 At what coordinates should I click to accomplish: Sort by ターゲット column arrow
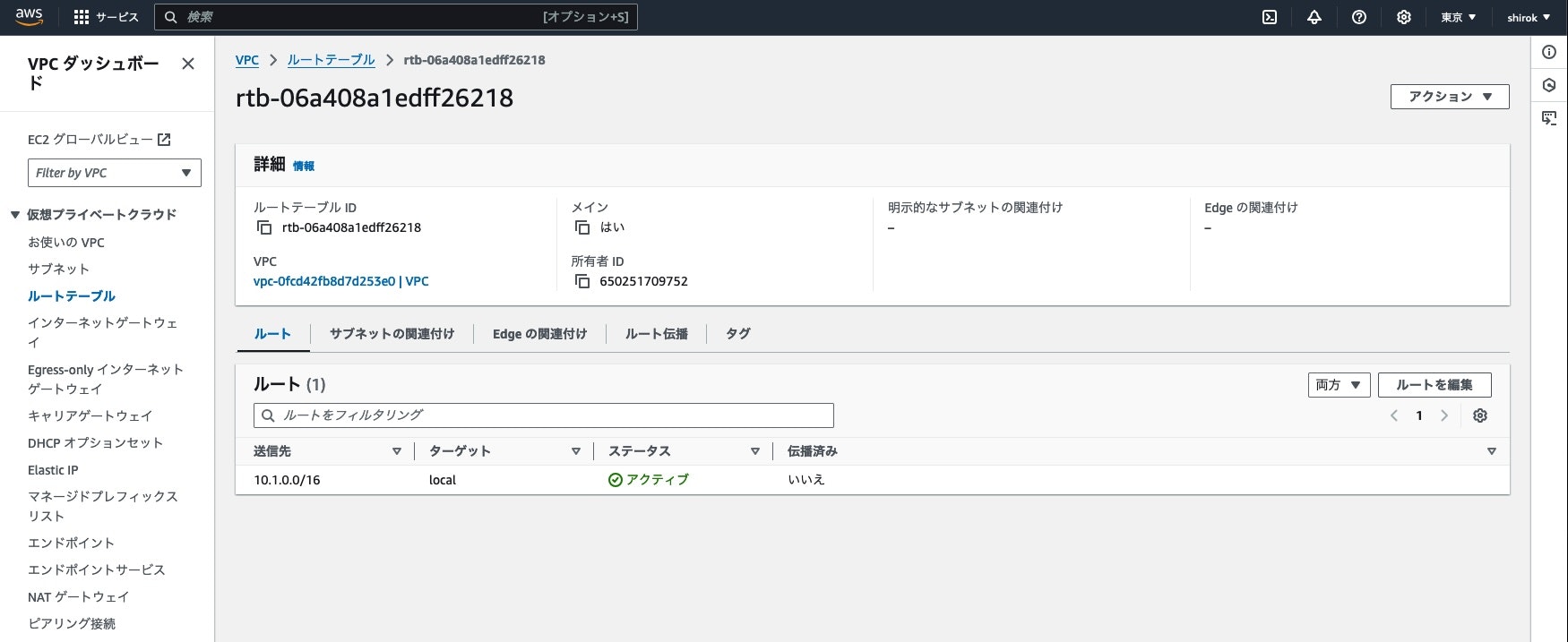click(576, 451)
